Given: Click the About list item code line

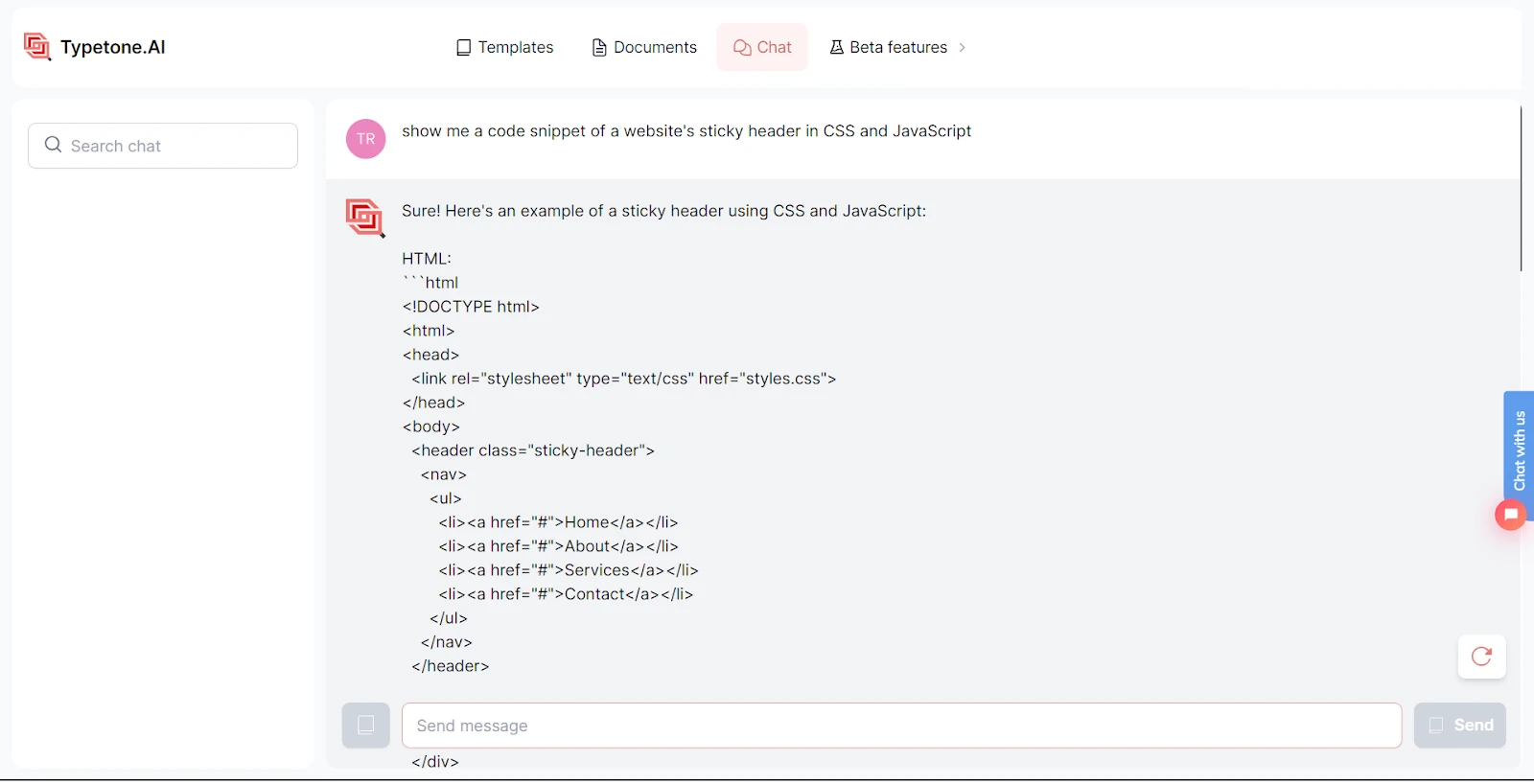Looking at the screenshot, I should coord(558,546).
